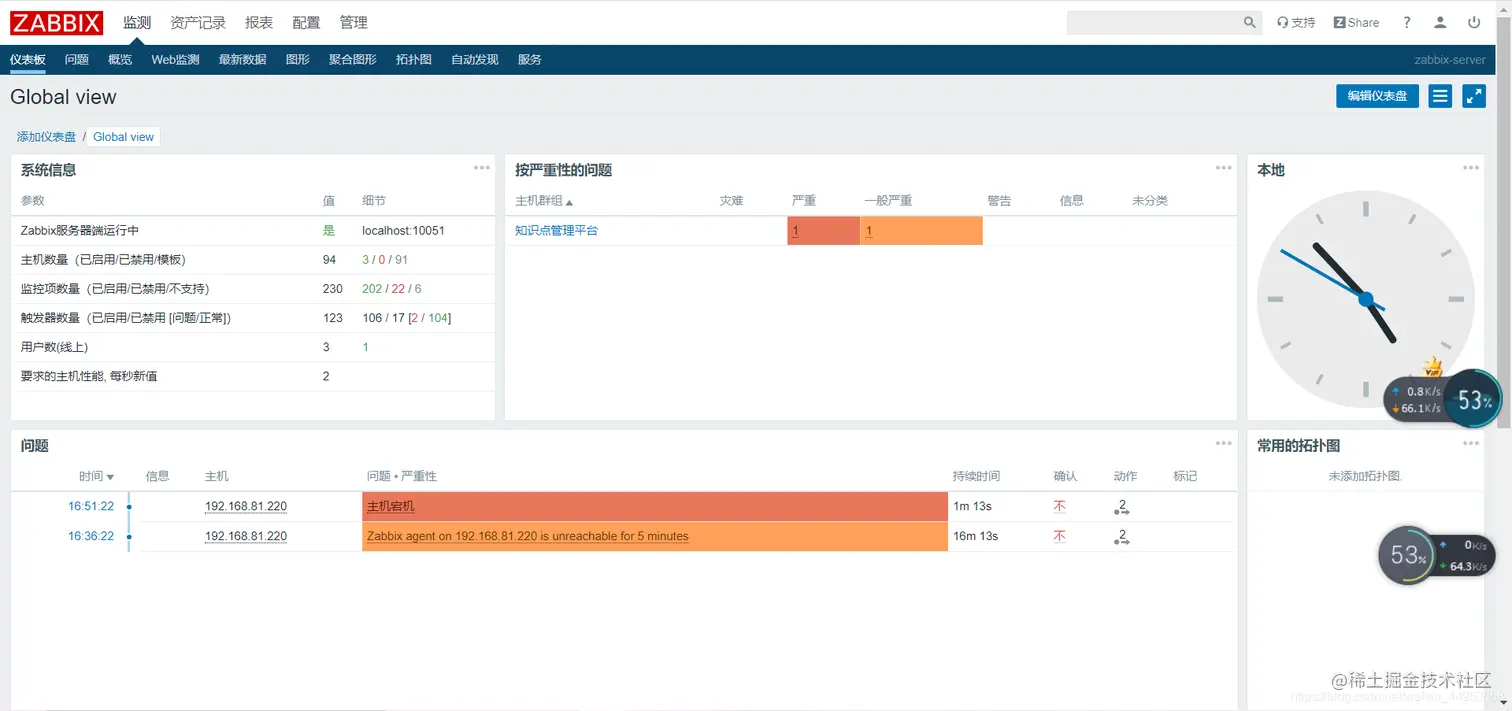Viewport: 1512px width, 711px height.
Task: Switch to the 自动发现 submenu tab
Action: [474, 60]
